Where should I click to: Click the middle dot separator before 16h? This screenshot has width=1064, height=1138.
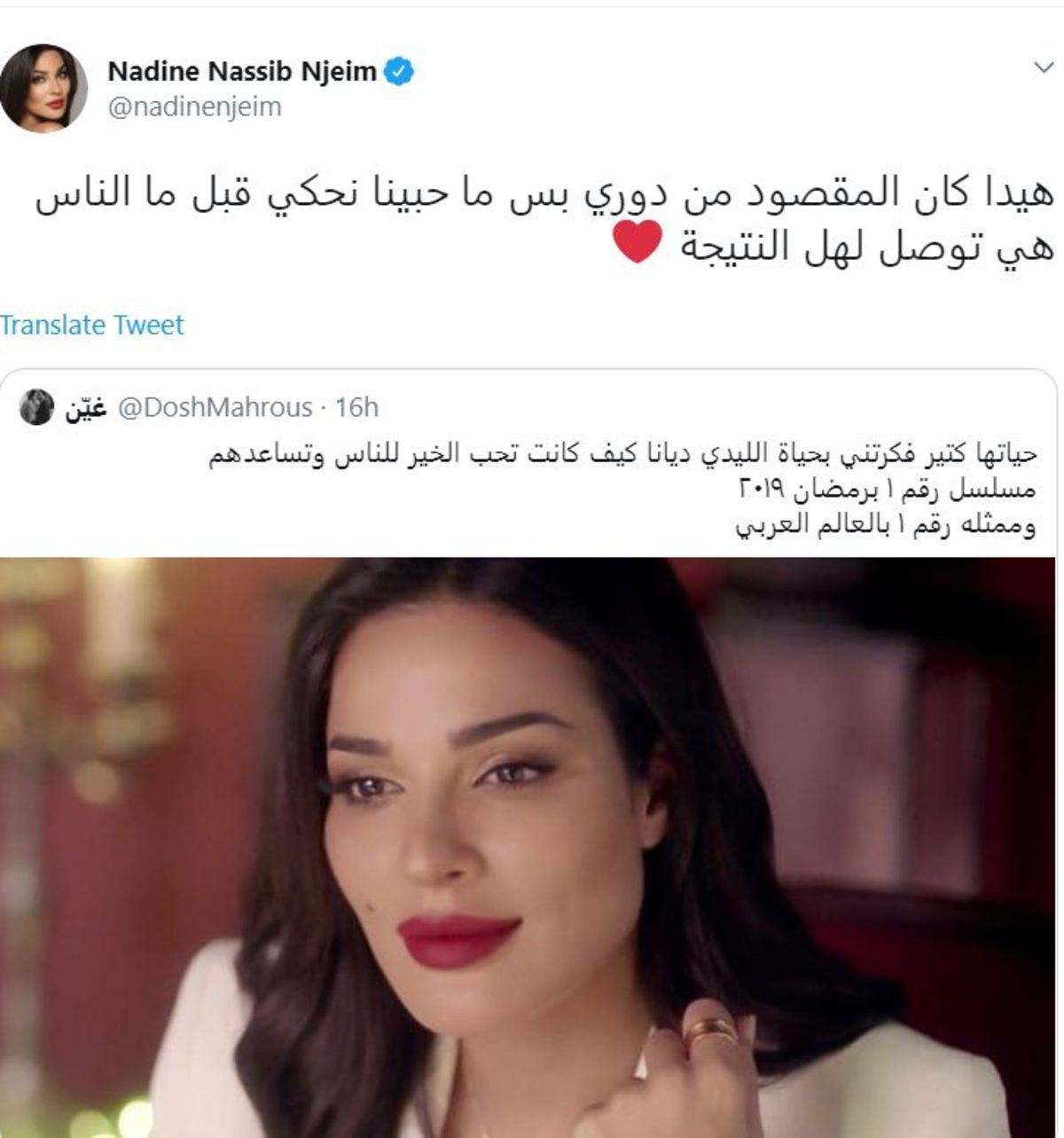point(324,409)
